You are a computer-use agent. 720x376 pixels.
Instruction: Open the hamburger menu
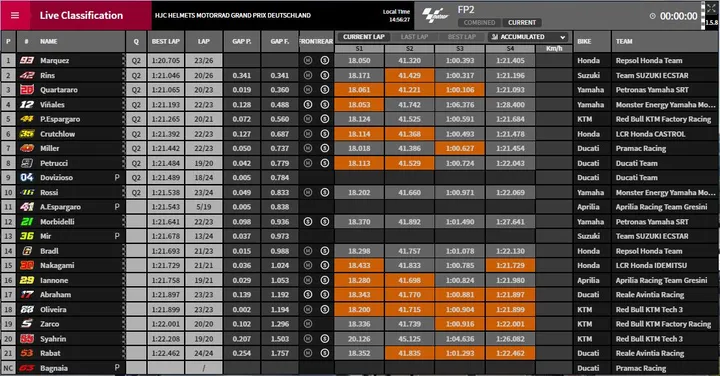point(15,15)
